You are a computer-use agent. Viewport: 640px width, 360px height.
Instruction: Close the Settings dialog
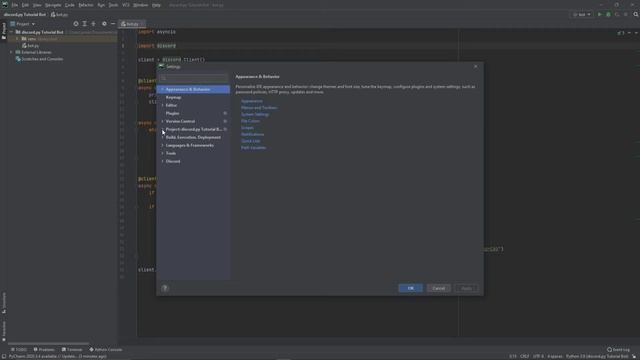[x=476, y=67]
